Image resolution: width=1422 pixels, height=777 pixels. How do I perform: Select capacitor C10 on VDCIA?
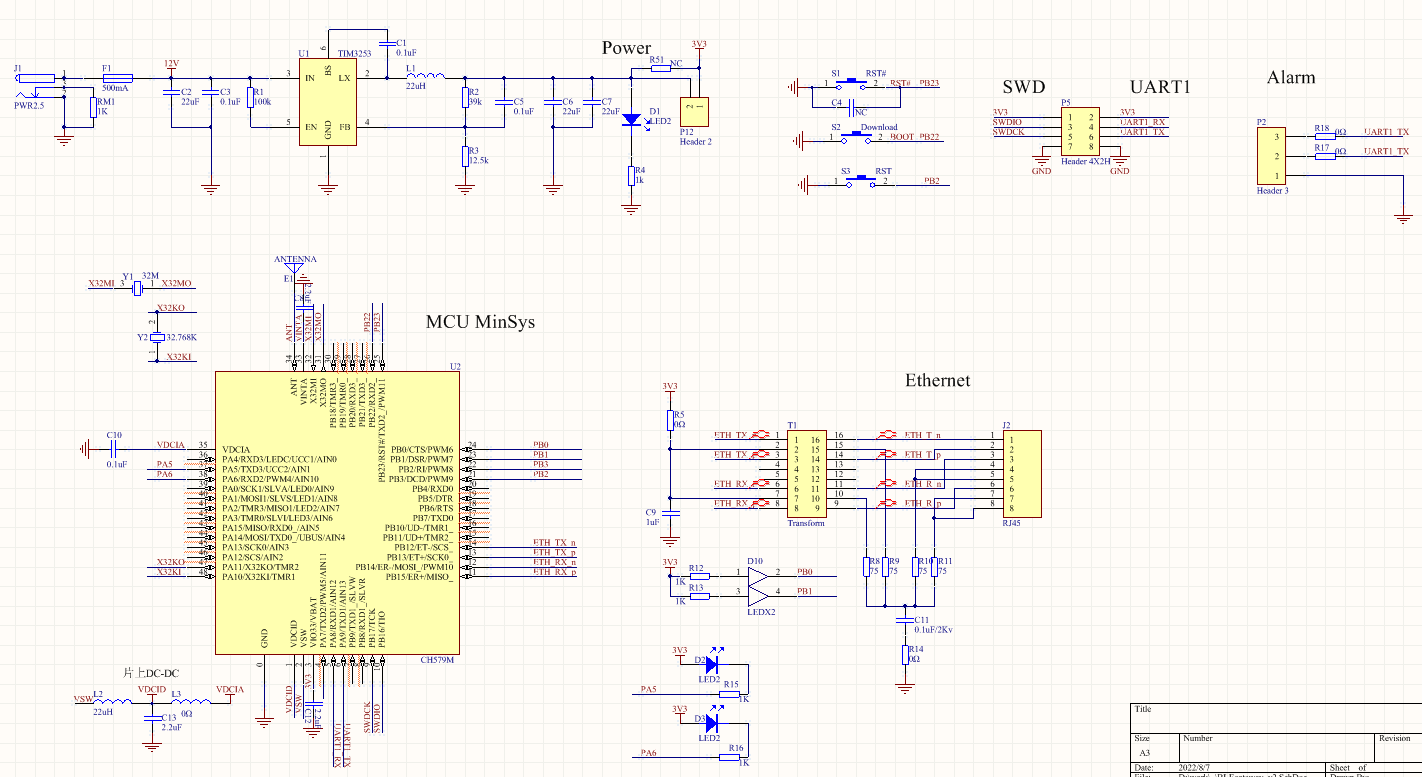(x=113, y=450)
